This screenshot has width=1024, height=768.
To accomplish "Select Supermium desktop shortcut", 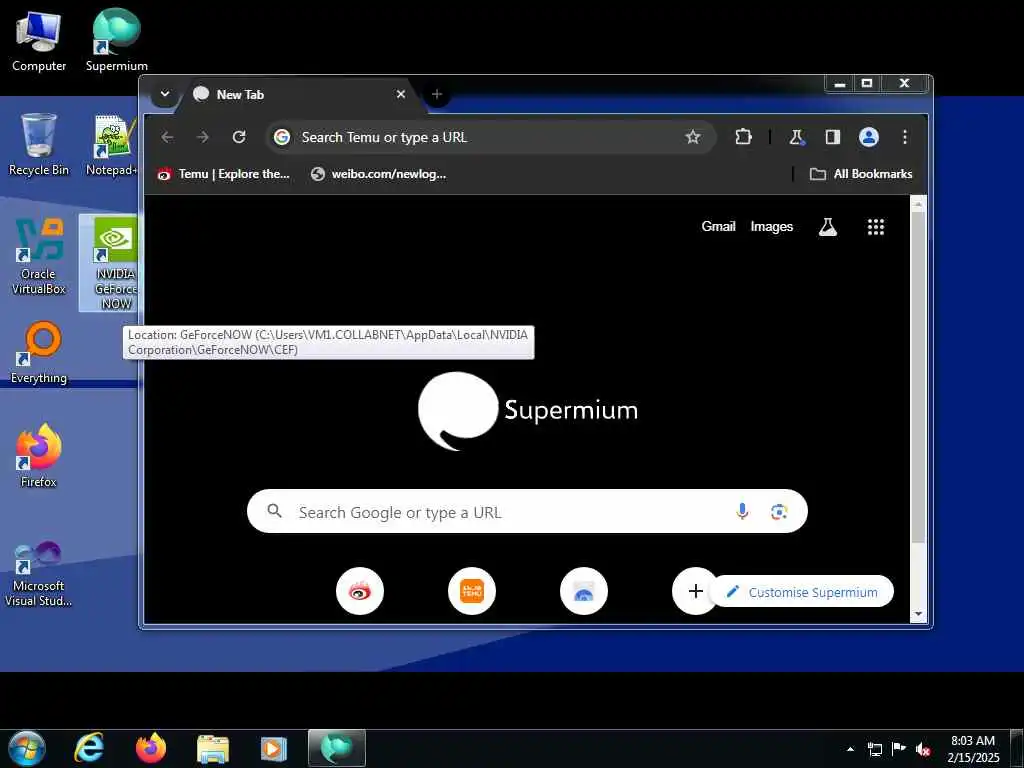I will coord(117,40).
